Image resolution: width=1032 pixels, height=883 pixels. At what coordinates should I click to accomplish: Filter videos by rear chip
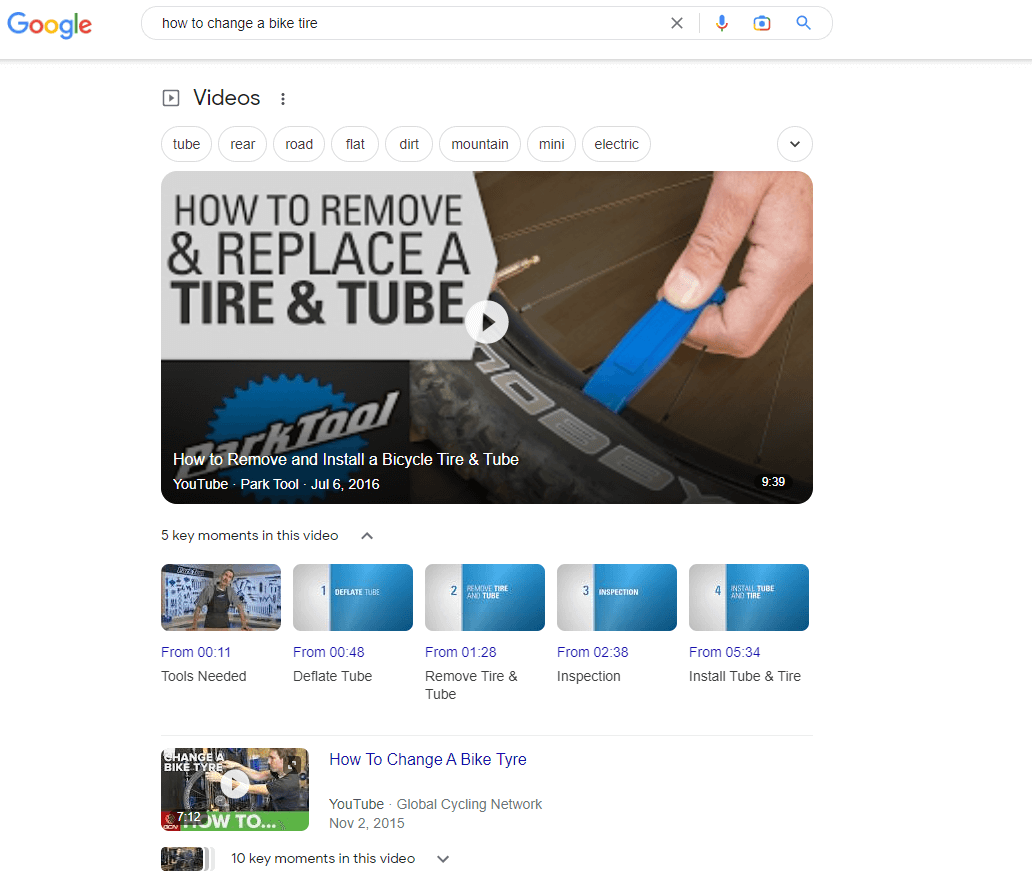pyautogui.click(x=242, y=144)
